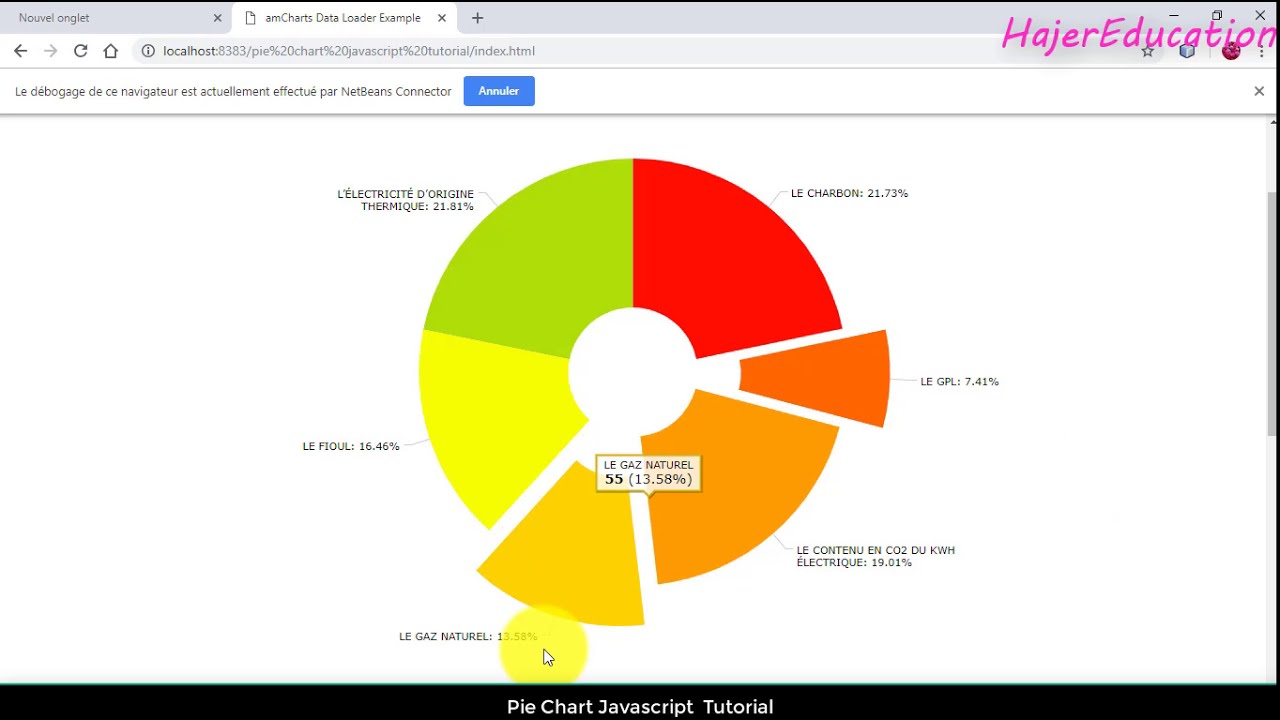
Task: Open a new tab with plus button
Action: point(477,18)
